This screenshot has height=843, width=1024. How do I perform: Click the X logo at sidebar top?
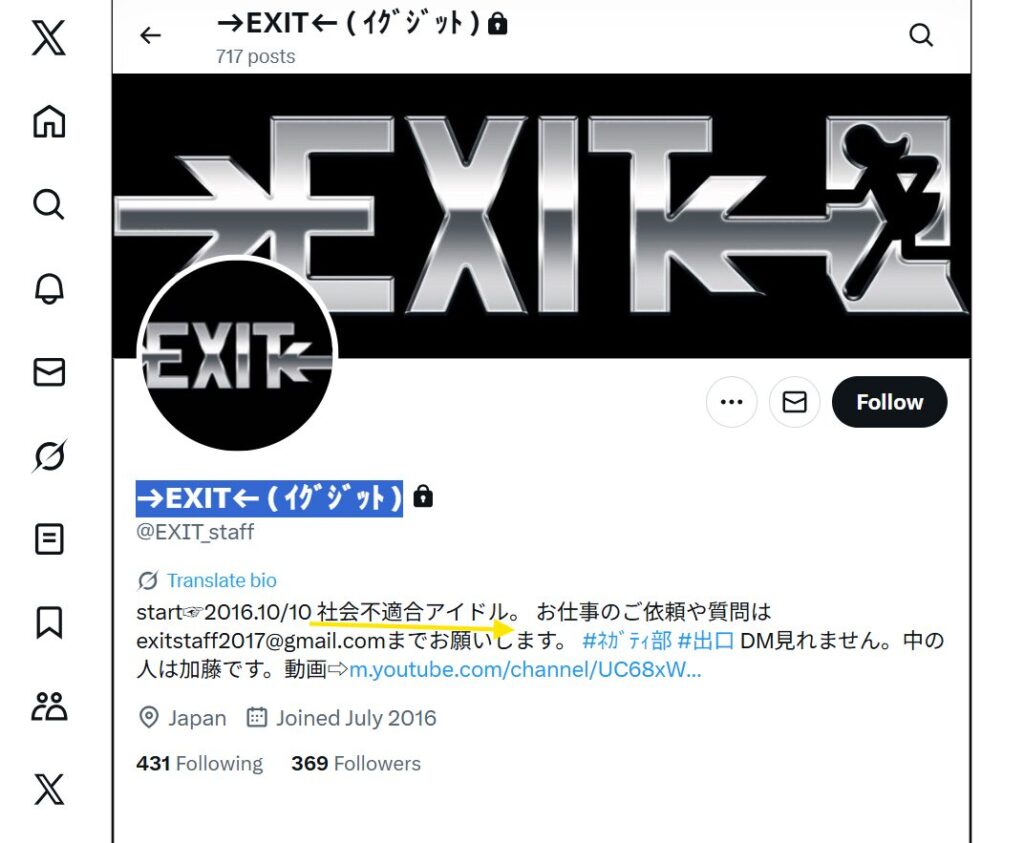(49, 37)
